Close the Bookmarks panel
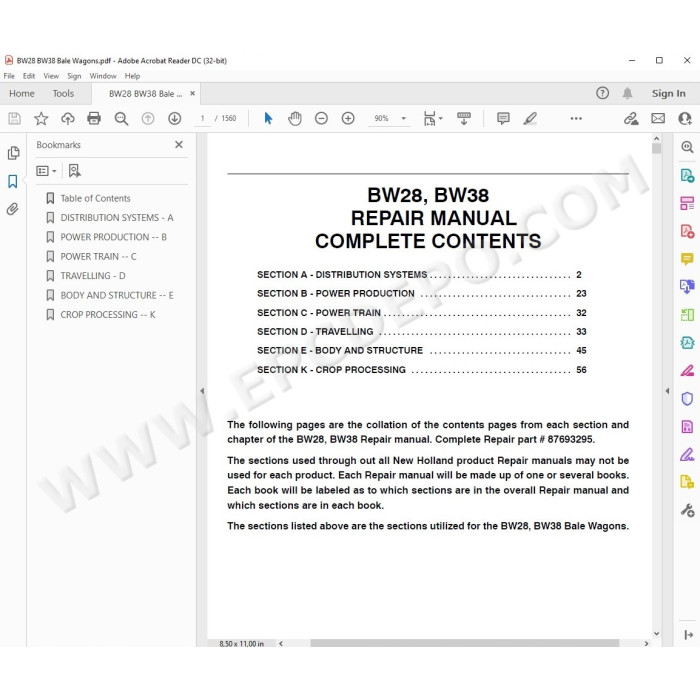Viewport: 700px width, 700px height. click(179, 145)
